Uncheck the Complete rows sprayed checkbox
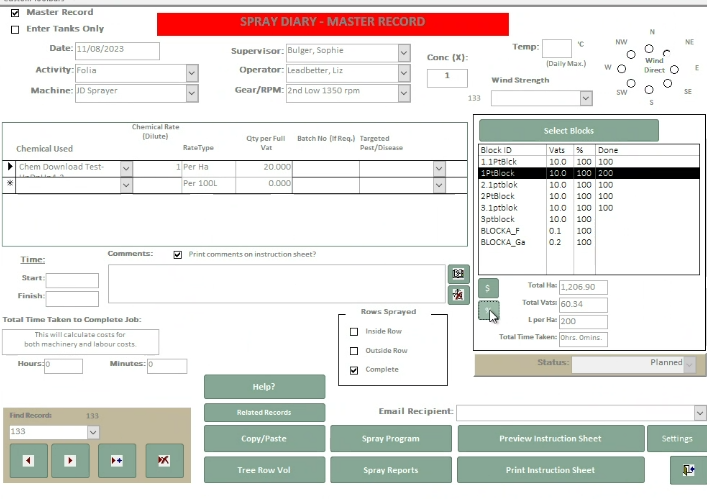The height and width of the screenshot is (499, 707). pos(354,370)
